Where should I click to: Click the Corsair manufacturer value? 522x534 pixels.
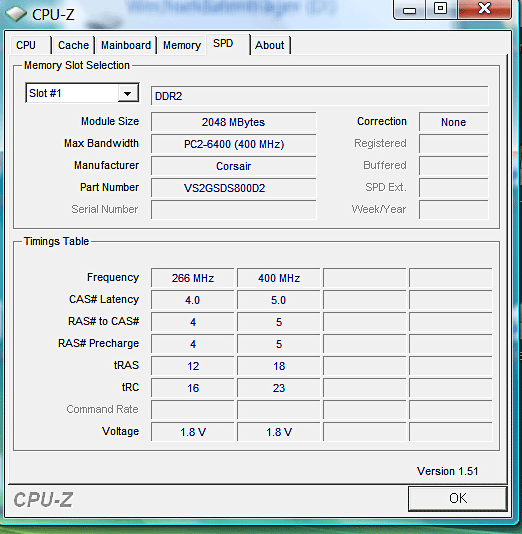coord(234,166)
